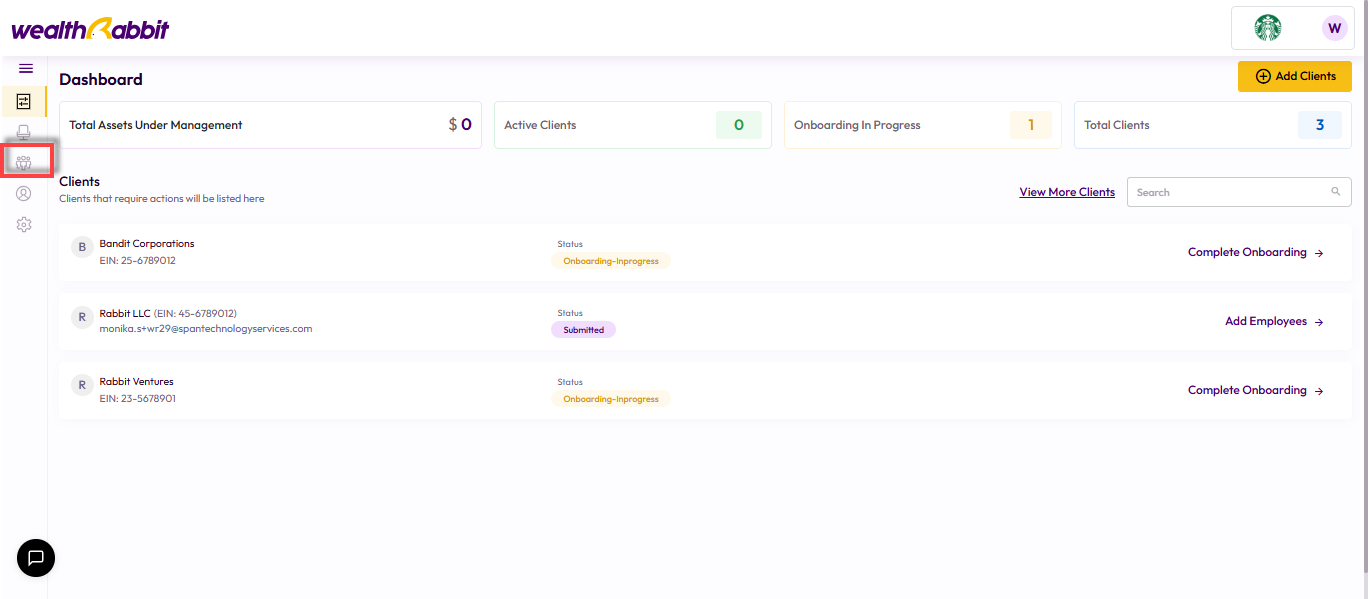1368x599 pixels.
Task: Click the search magnifier icon
Action: [x=1335, y=192]
